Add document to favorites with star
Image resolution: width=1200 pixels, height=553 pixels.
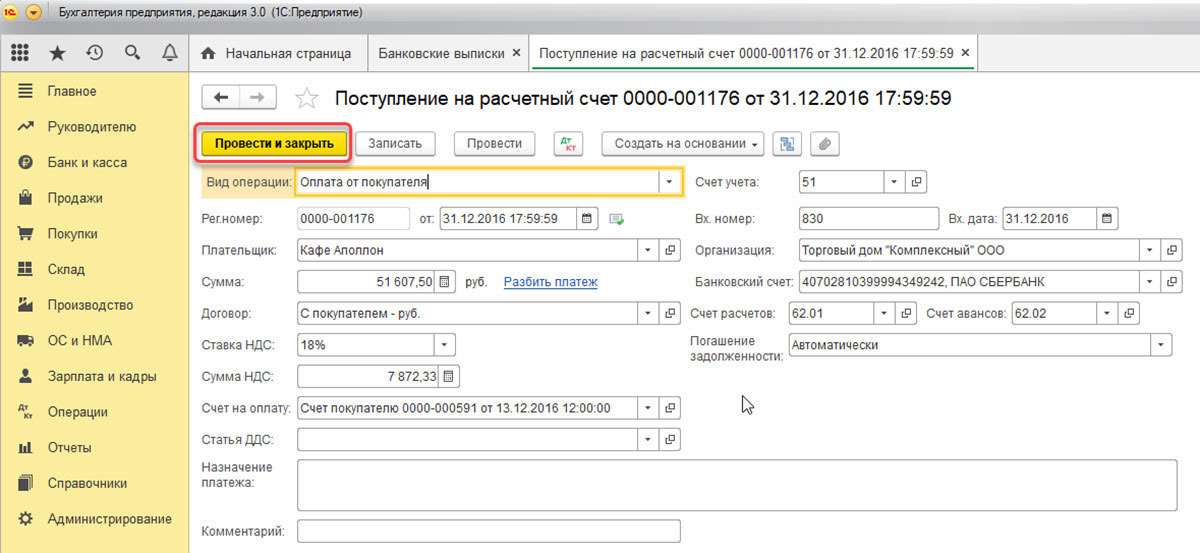(307, 98)
